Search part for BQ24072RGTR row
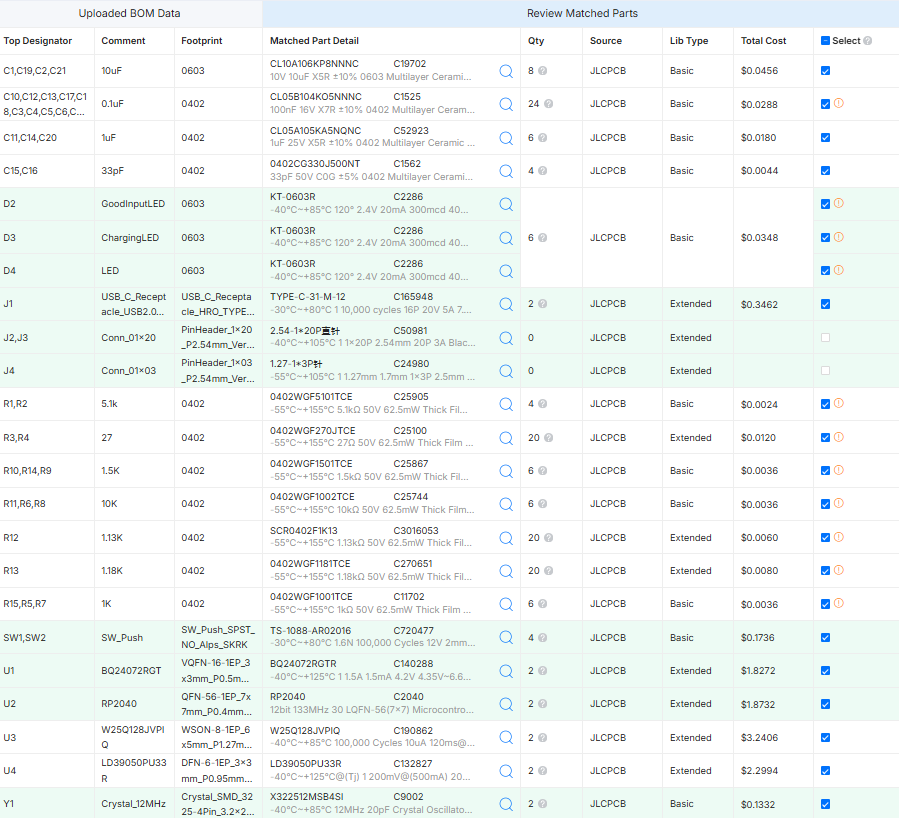This screenshot has width=899, height=818. (506, 671)
